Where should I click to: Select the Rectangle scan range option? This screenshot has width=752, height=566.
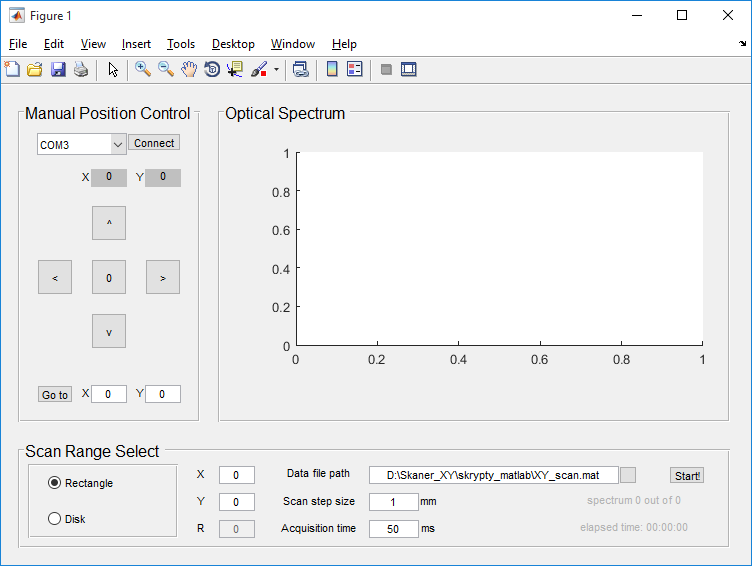click(x=55, y=483)
